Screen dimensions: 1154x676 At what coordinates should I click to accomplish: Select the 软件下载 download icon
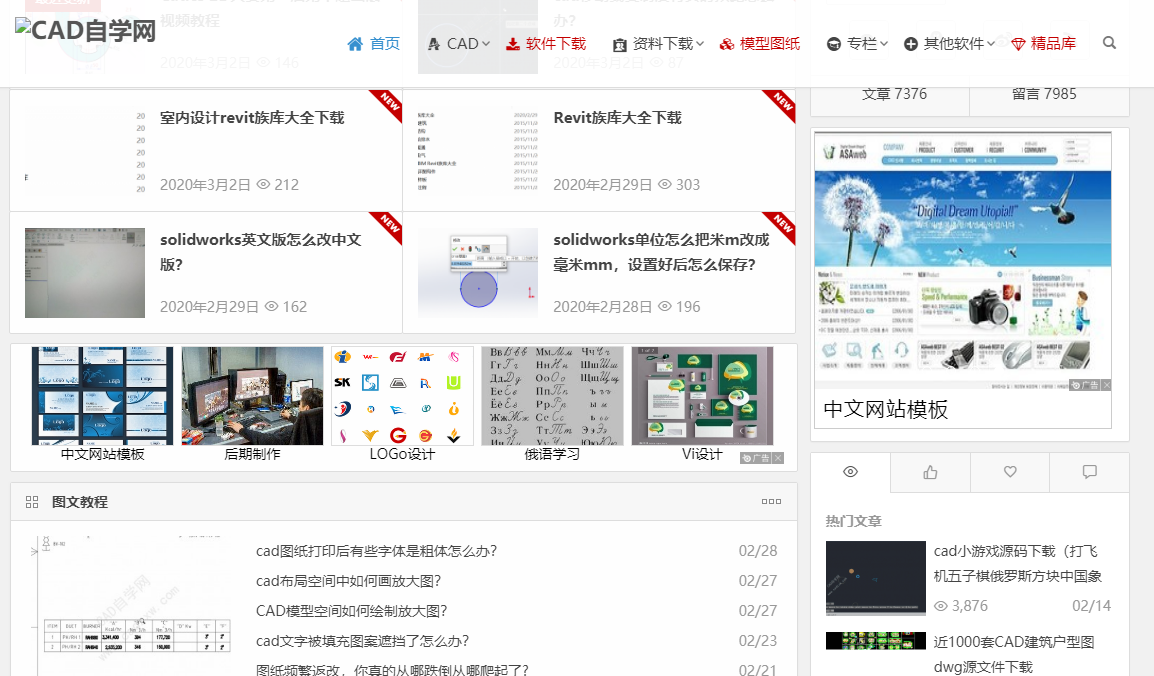(513, 43)
